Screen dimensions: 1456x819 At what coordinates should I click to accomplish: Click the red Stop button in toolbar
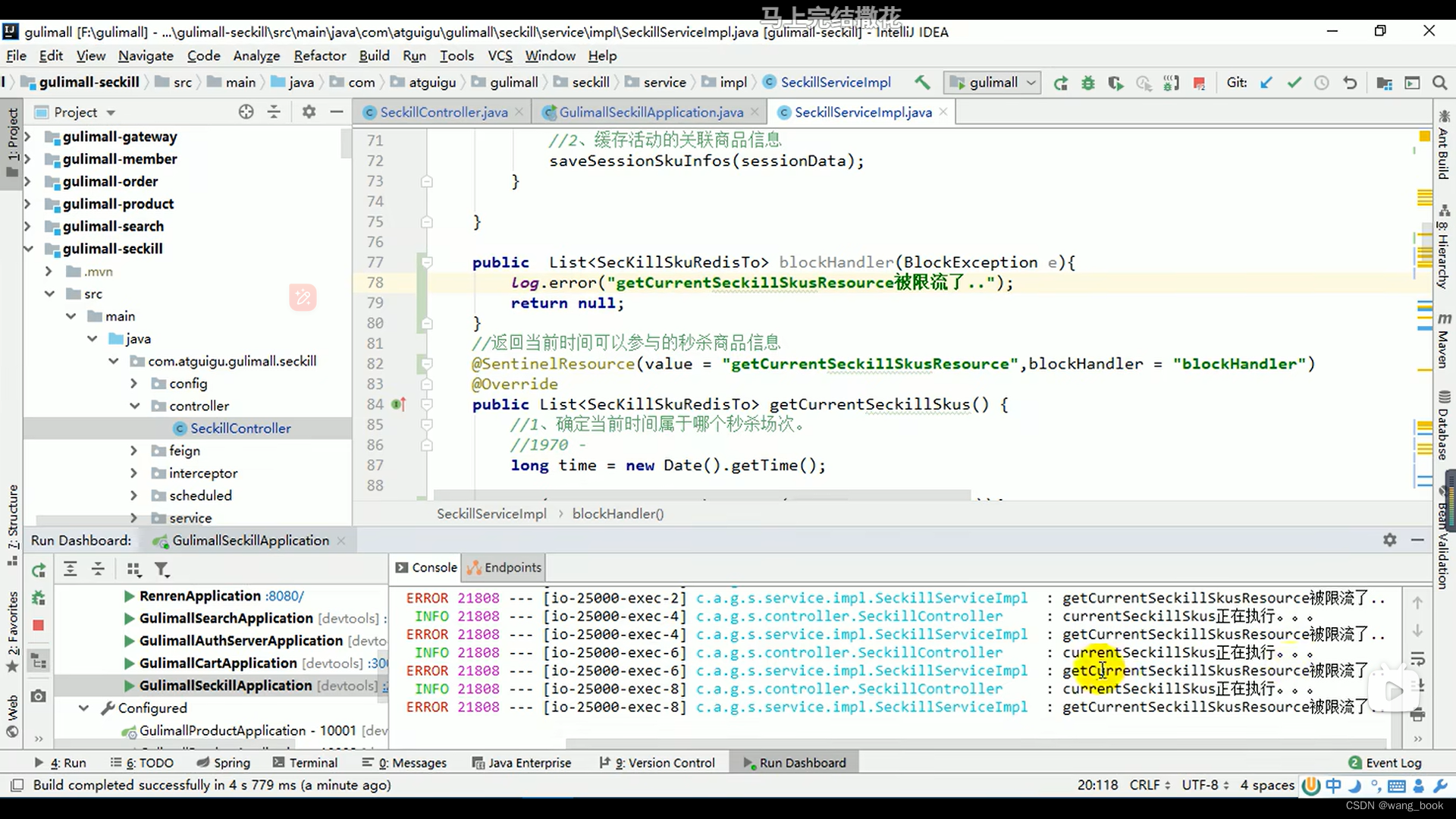click(1199, 83)
